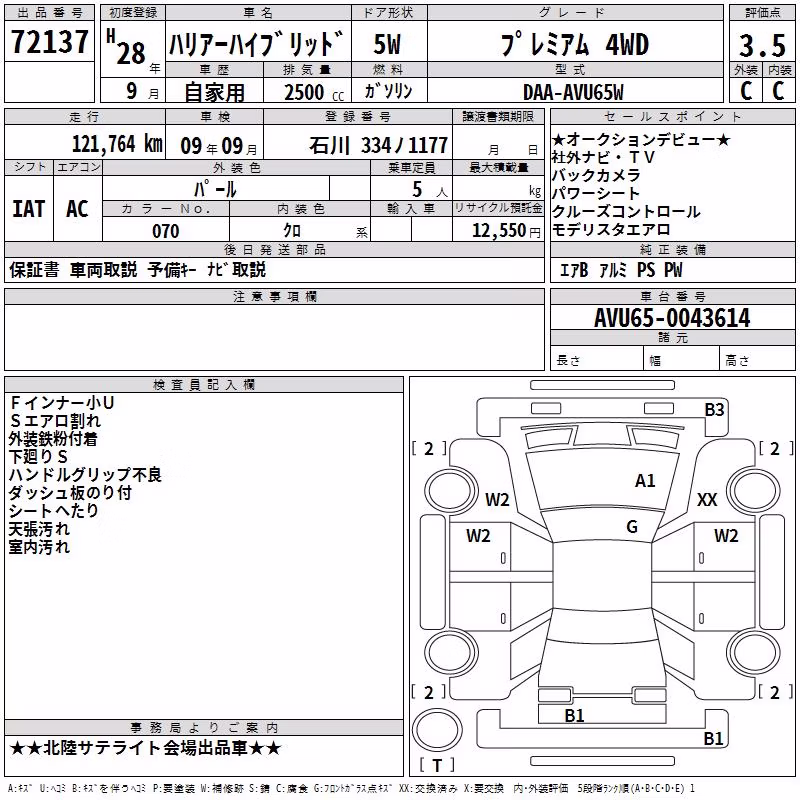Click the 幅 dimension field
800x800 pixels.
click(682, 358)
